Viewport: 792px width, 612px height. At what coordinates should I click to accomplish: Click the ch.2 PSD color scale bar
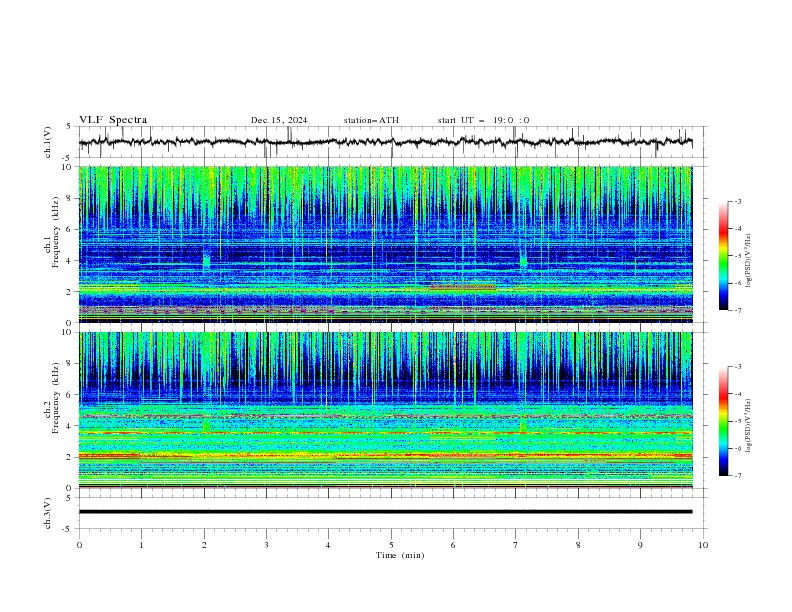724,421
